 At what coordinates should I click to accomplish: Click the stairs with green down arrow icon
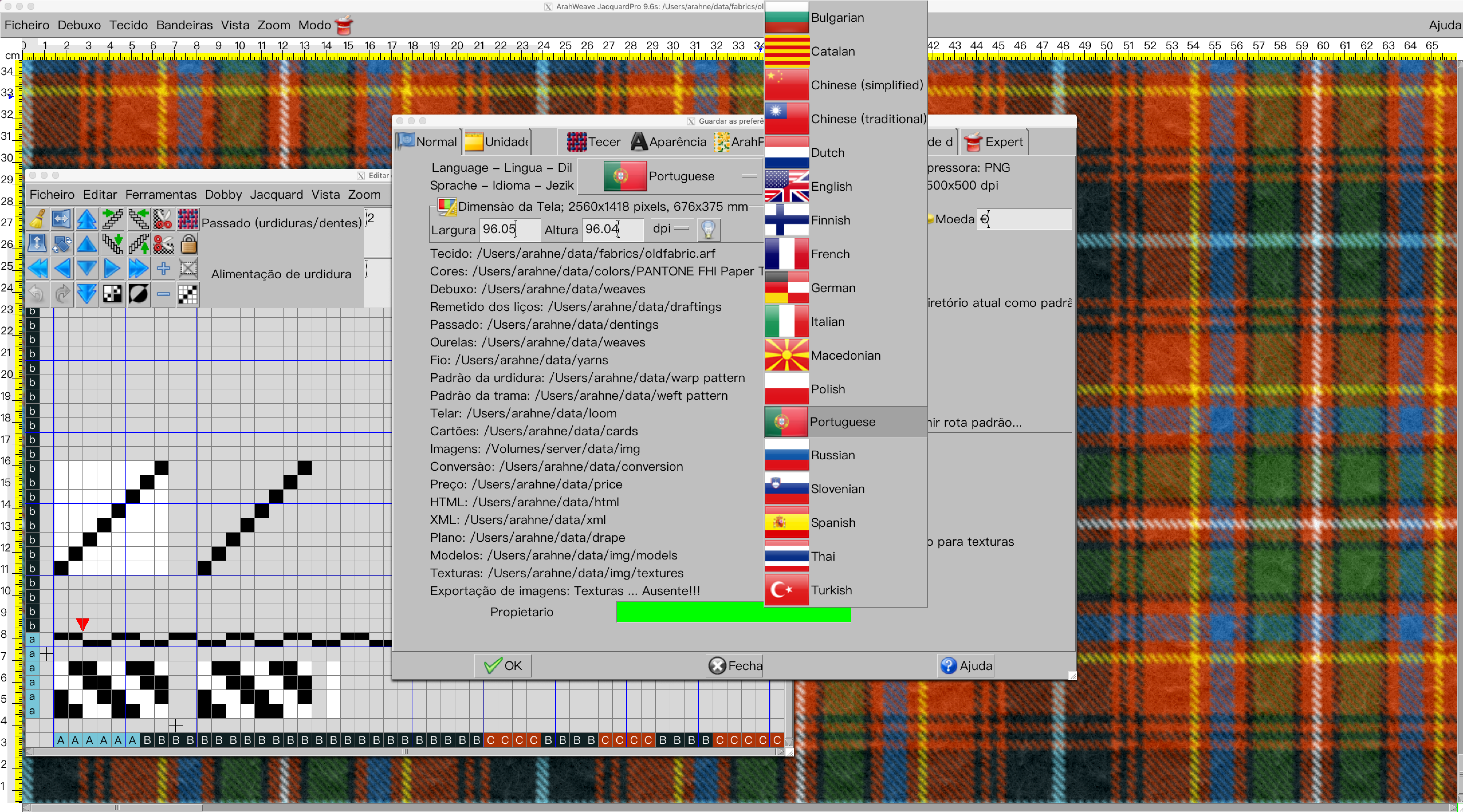tap(113, 244)
